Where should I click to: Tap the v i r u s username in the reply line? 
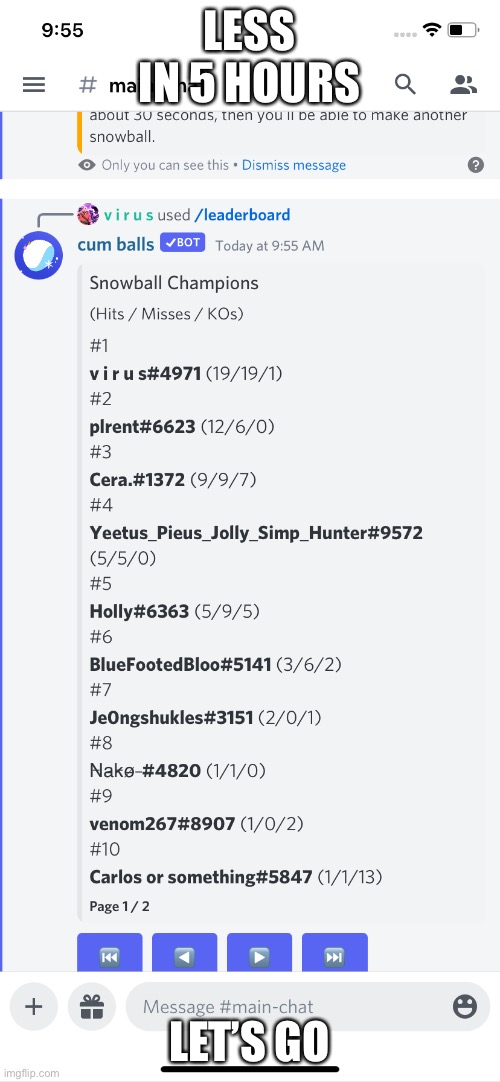click(x=128, y=215)
